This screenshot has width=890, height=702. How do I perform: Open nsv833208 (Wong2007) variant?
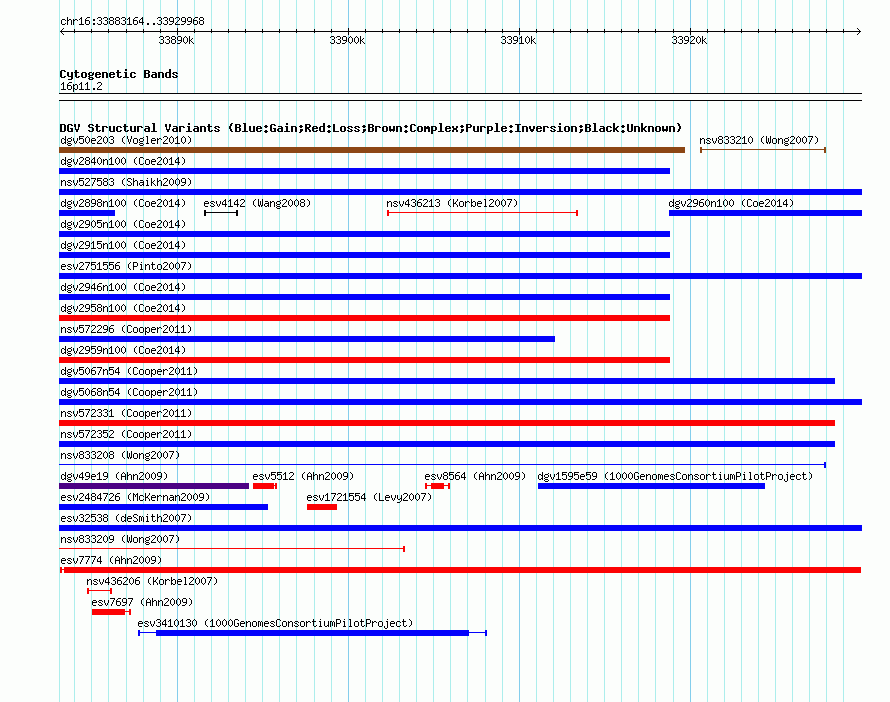[x=442, y=465]
